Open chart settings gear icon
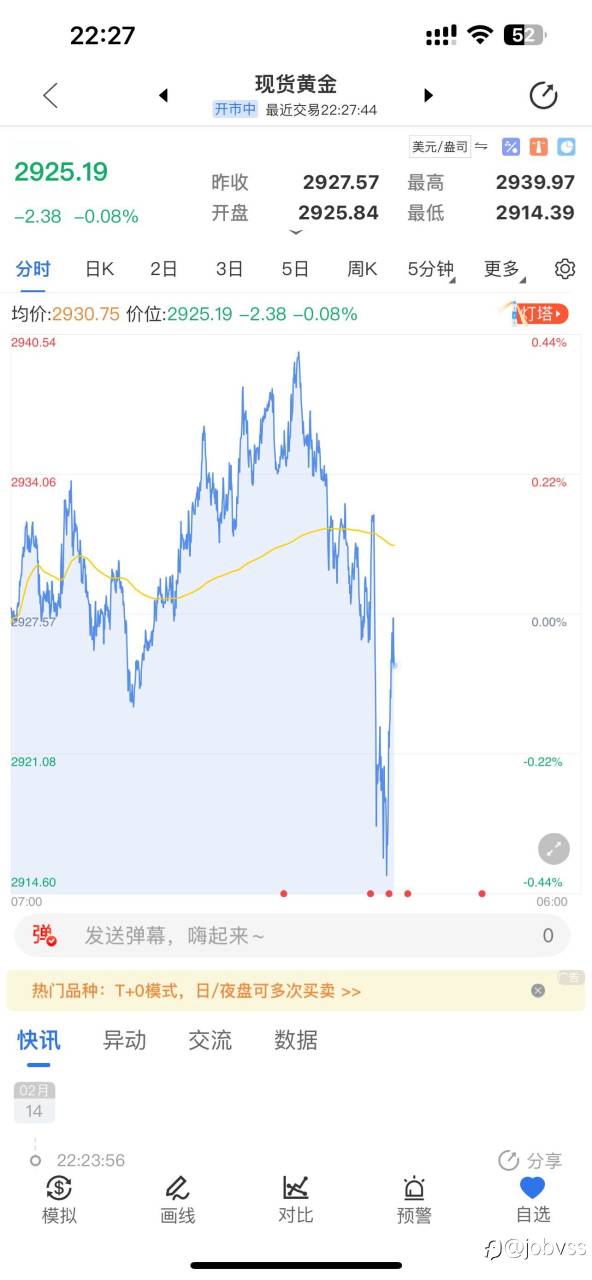Image resolution: width=592 pixels, height=1280 pixels. [x=565, y=269]
